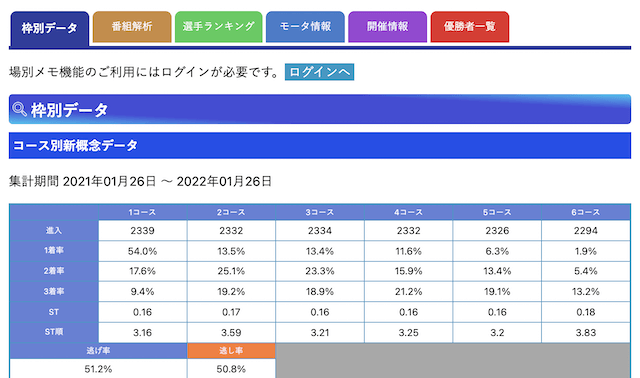This screenshot has height=378, width=640.
Task: Click the 1.9% first-place rate cell
Action: click(586, 251)
